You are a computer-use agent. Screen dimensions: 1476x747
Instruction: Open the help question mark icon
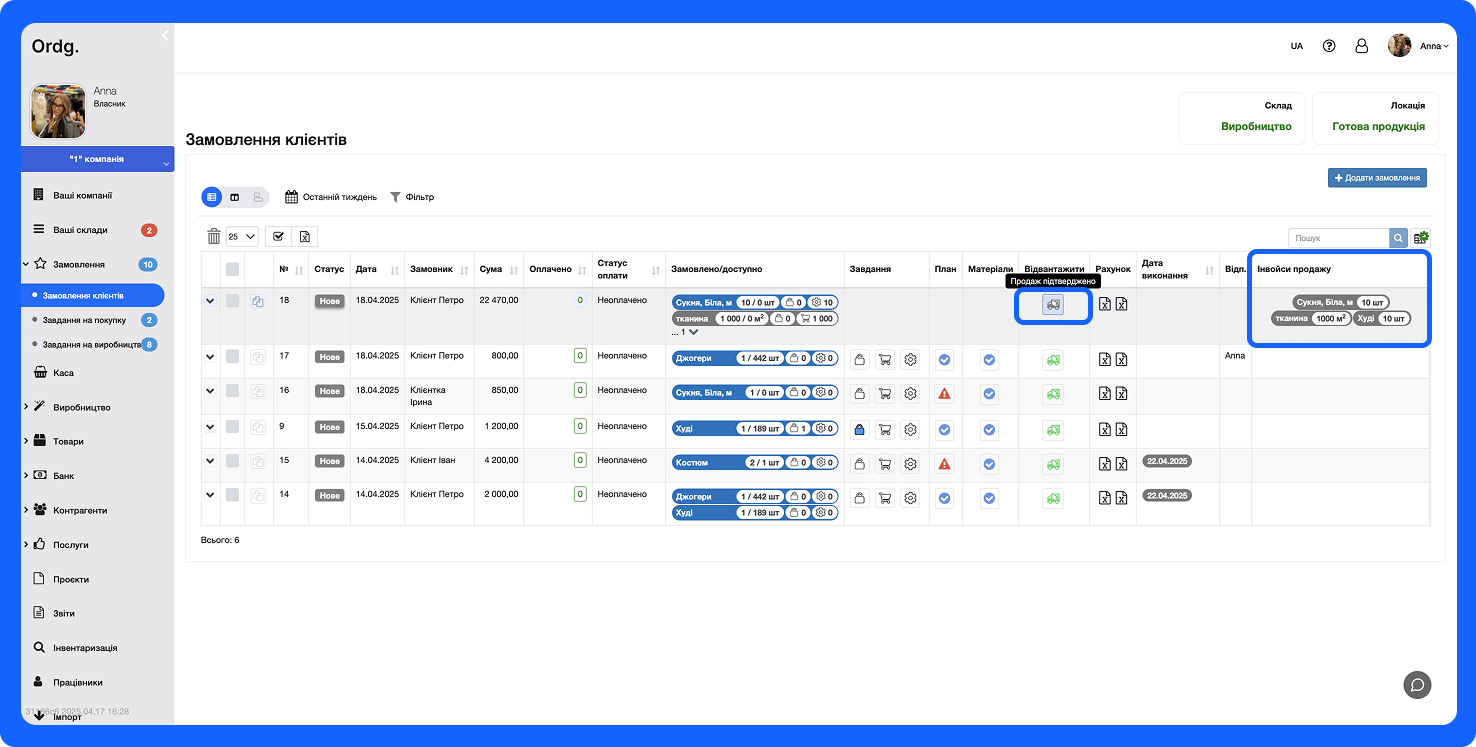(x=1329, y=46)
